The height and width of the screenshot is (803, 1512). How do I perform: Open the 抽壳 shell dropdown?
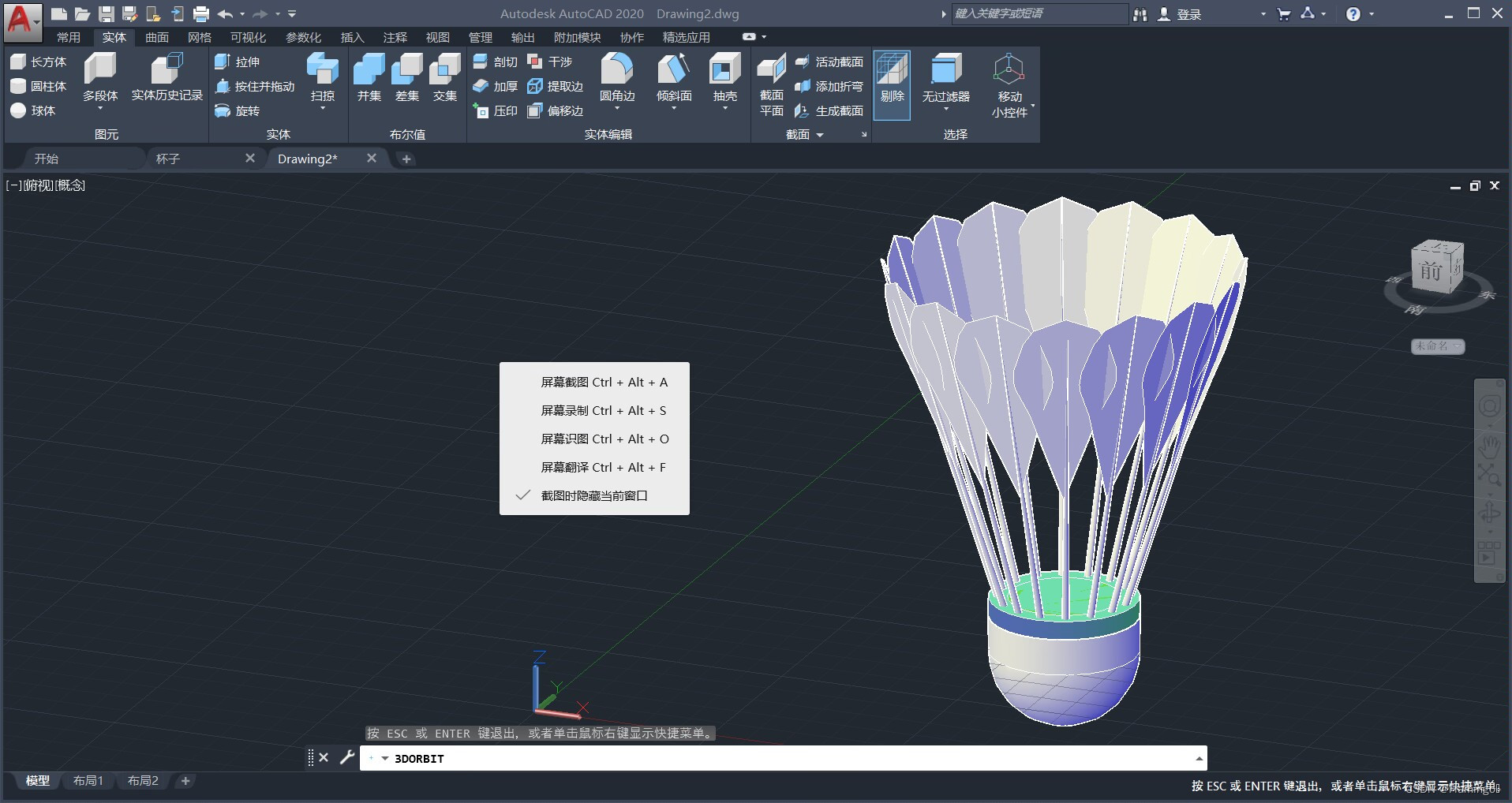point(724,108)
